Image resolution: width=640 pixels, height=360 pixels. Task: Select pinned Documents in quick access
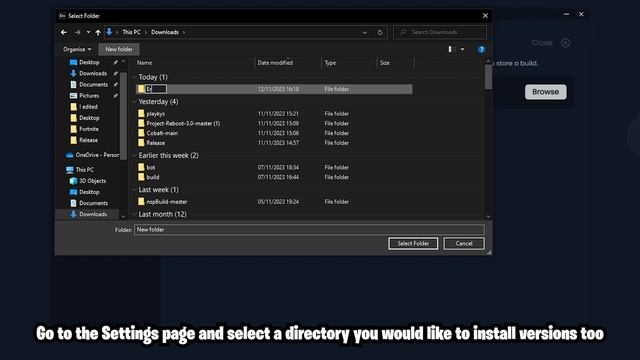(93, 84)
